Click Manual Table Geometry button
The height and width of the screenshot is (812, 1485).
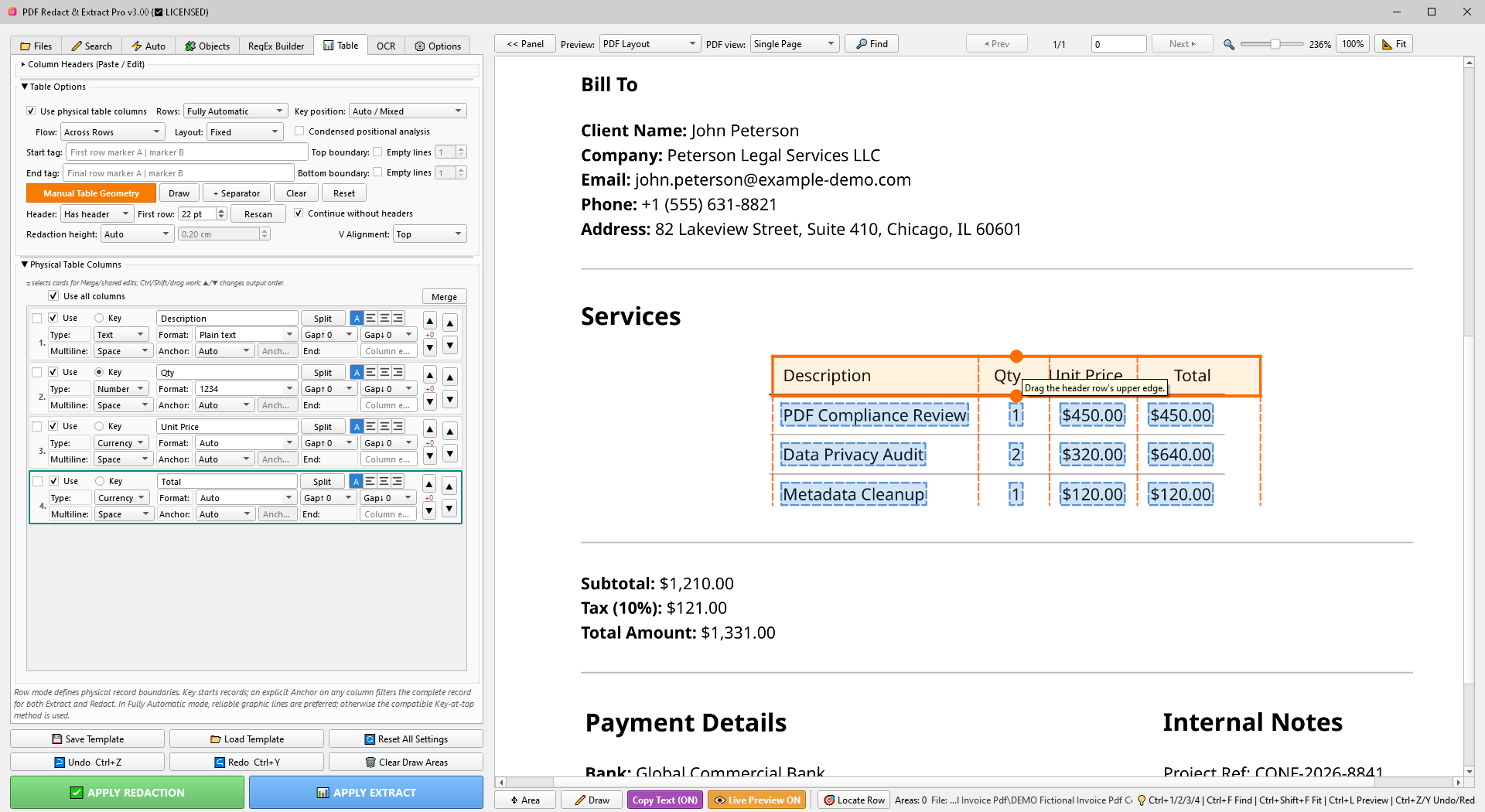coord(91,193)
